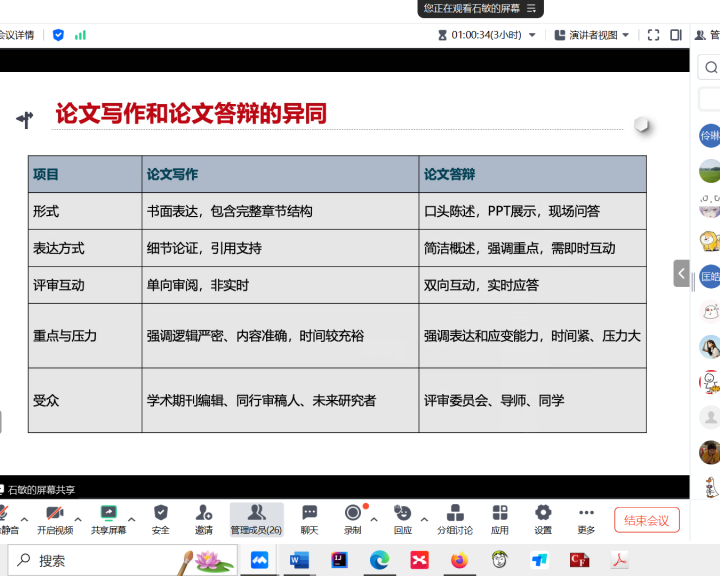Click the 邀请 invite icon
Screen dimensions: 720x576
point(204,519)
